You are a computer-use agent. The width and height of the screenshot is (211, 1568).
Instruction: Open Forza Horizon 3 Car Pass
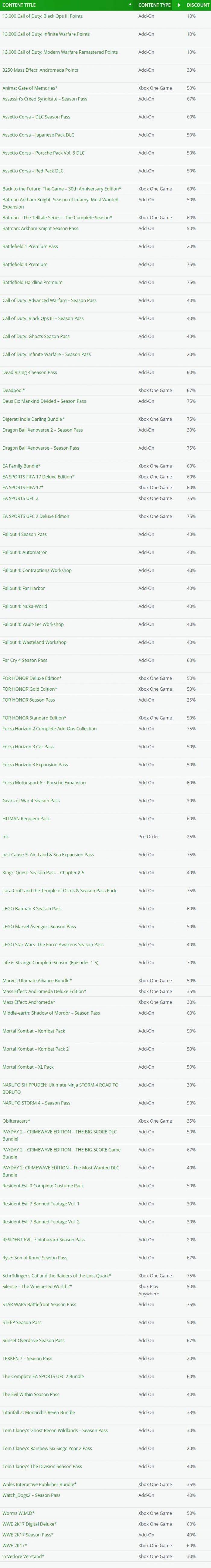(x=28, y=746)
